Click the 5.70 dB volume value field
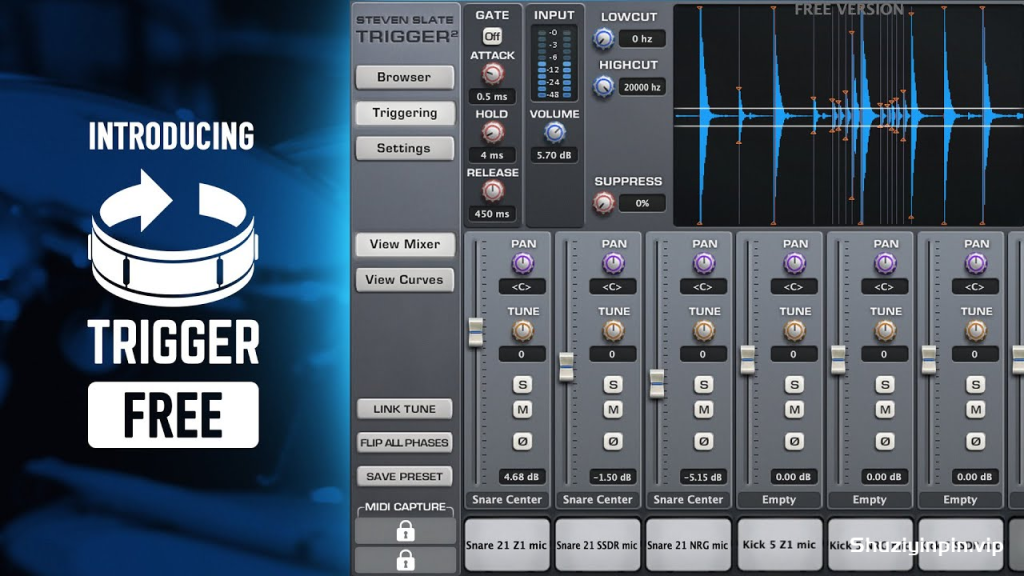The height and width of the screenshot is (576, 1024). coord(554,155)
